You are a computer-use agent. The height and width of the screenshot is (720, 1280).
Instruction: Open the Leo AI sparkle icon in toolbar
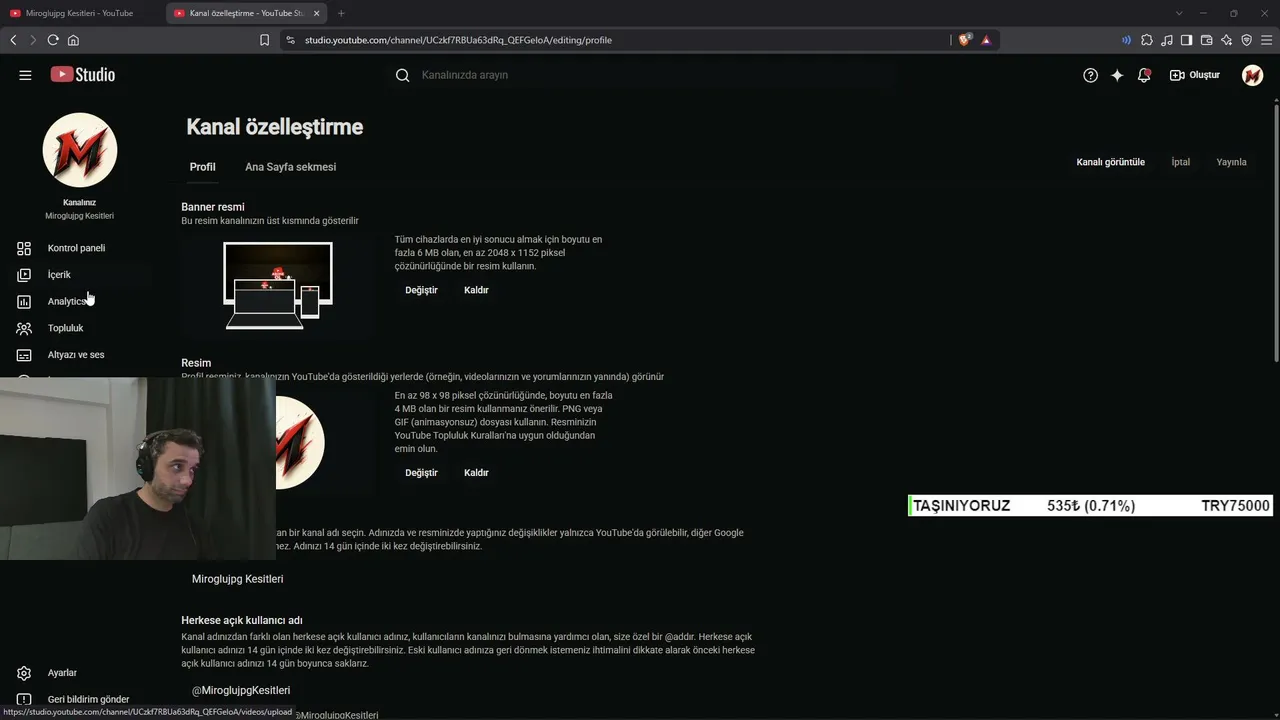coord(1227,40)
